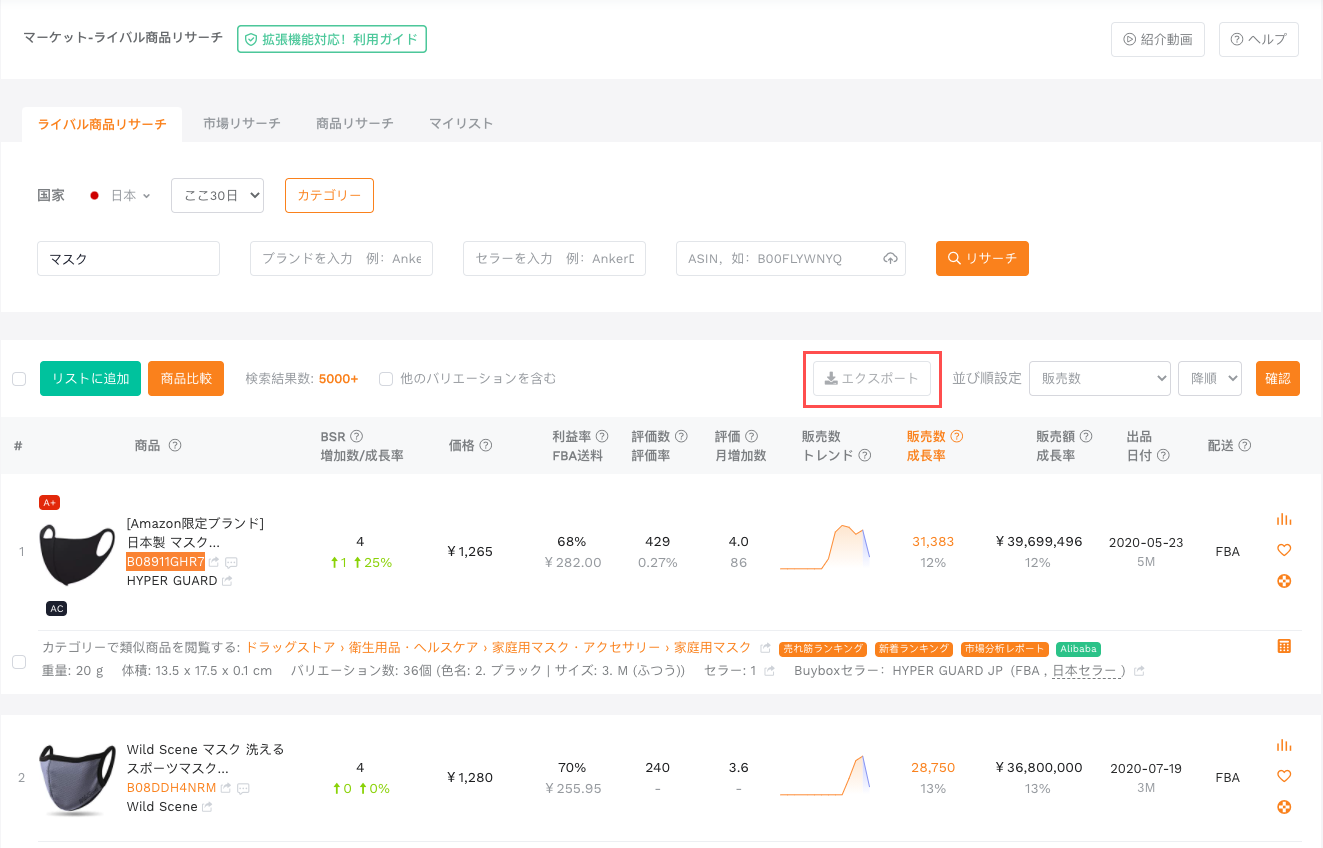Favorite the HYPER GUARD mask with heart icon
Image resolution: width=1323 pixels, height=848 pixels.
pos(1284,550)
